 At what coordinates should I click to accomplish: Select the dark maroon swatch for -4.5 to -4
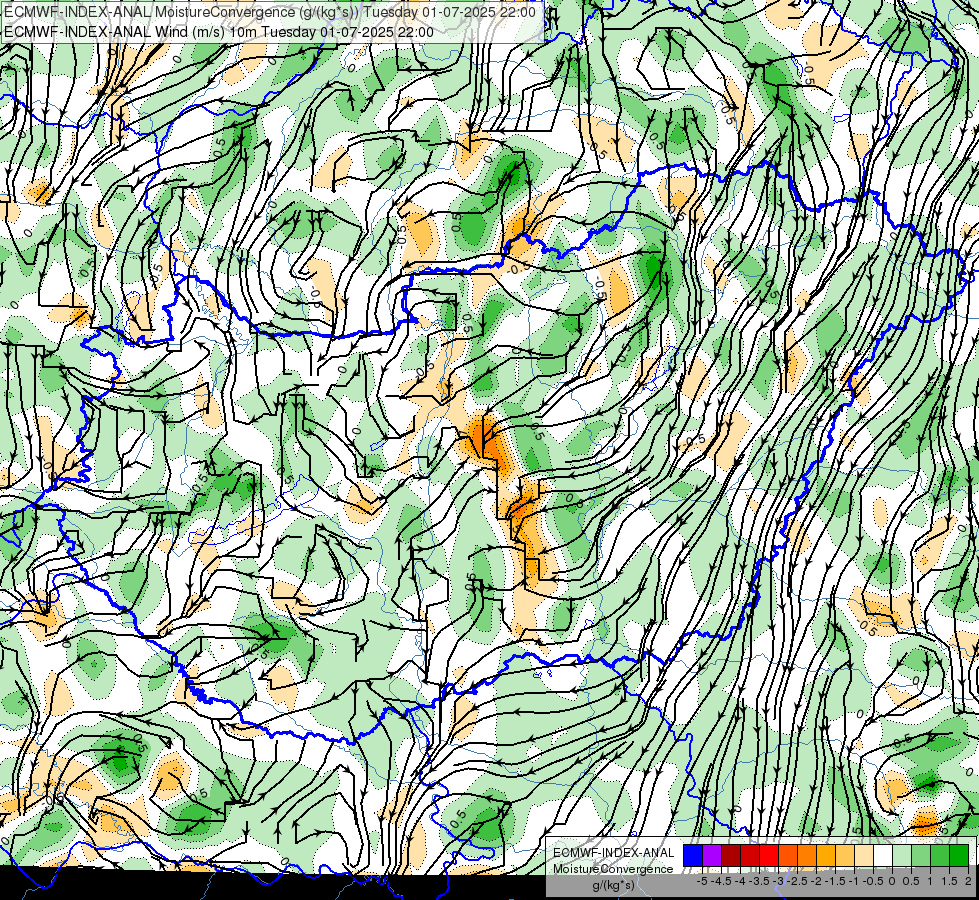tap(731, 855)
